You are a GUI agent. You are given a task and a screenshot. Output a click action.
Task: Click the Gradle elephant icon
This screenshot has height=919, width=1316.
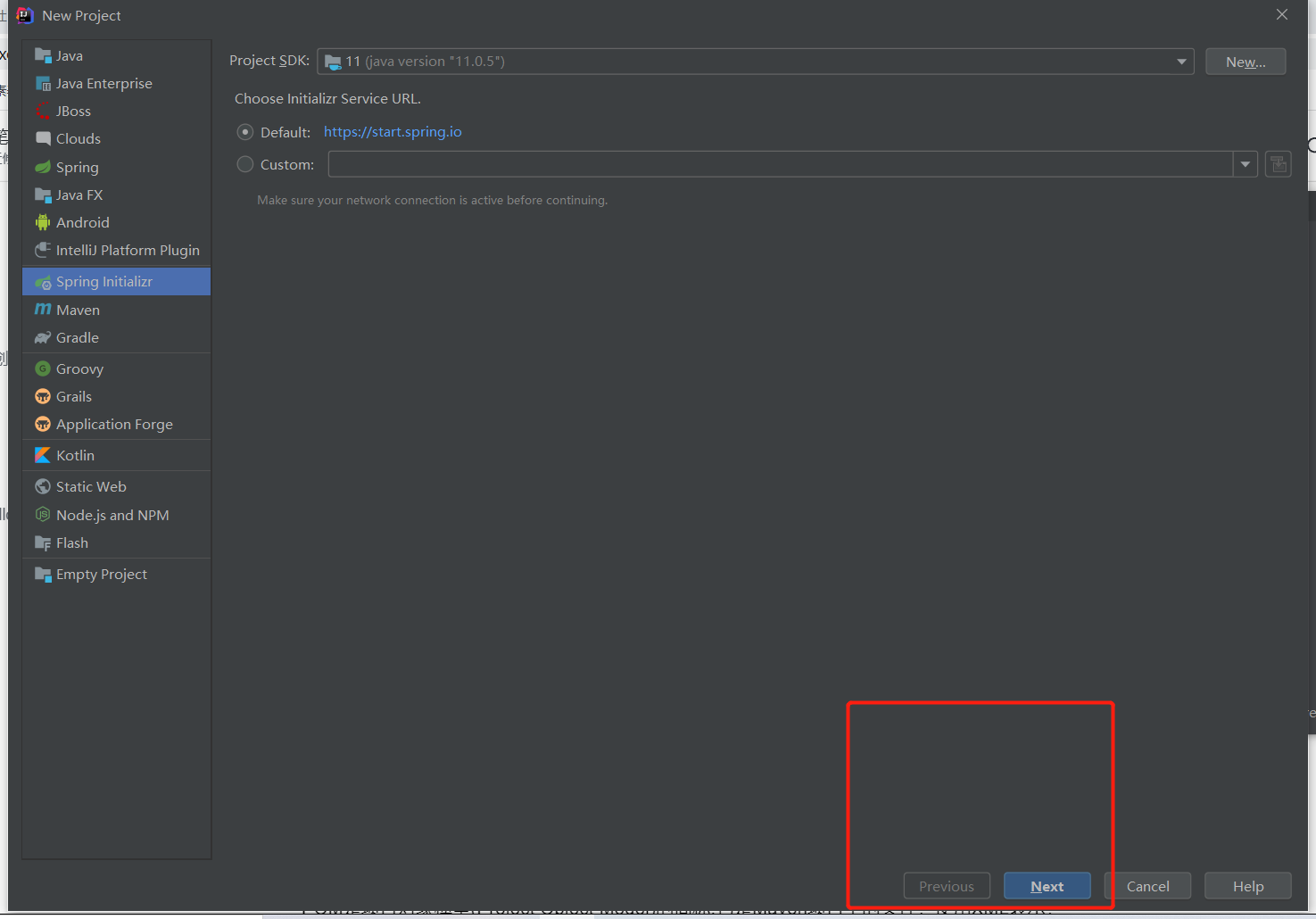tap(43, 337)
